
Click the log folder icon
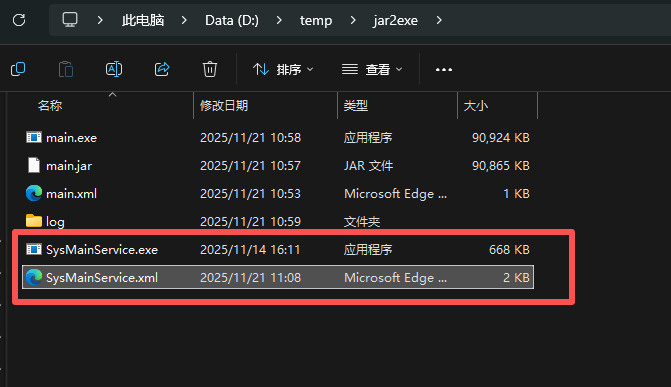[x=34, y=221]
